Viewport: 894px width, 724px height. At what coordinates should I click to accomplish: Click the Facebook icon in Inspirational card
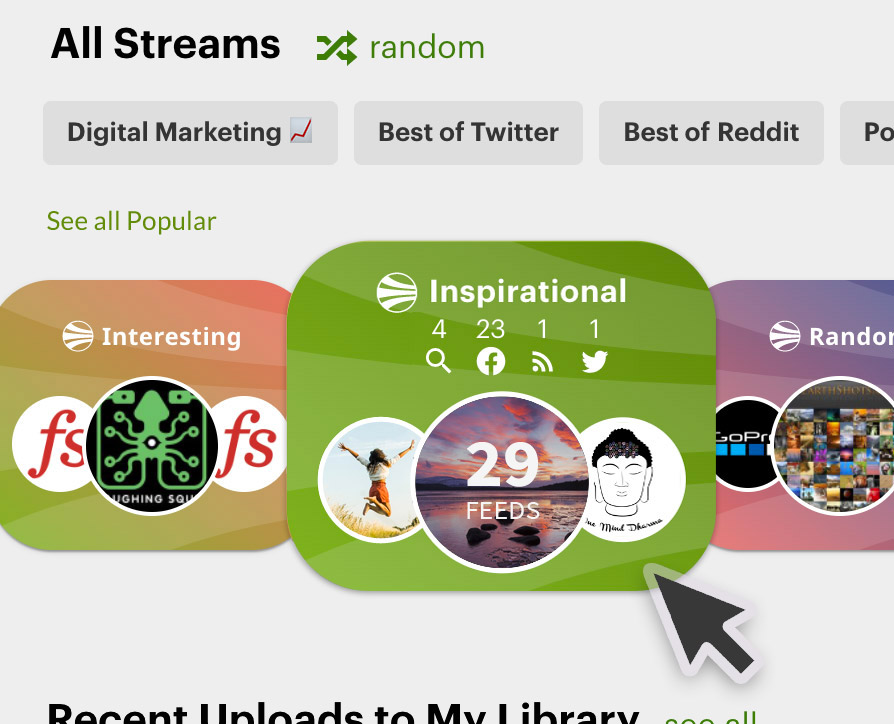pos(491,361)
